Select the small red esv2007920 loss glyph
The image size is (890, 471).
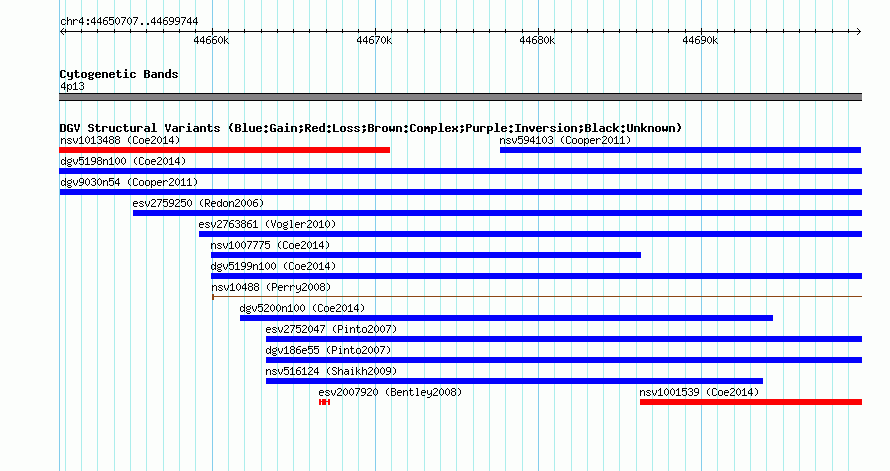coord(324,402)
